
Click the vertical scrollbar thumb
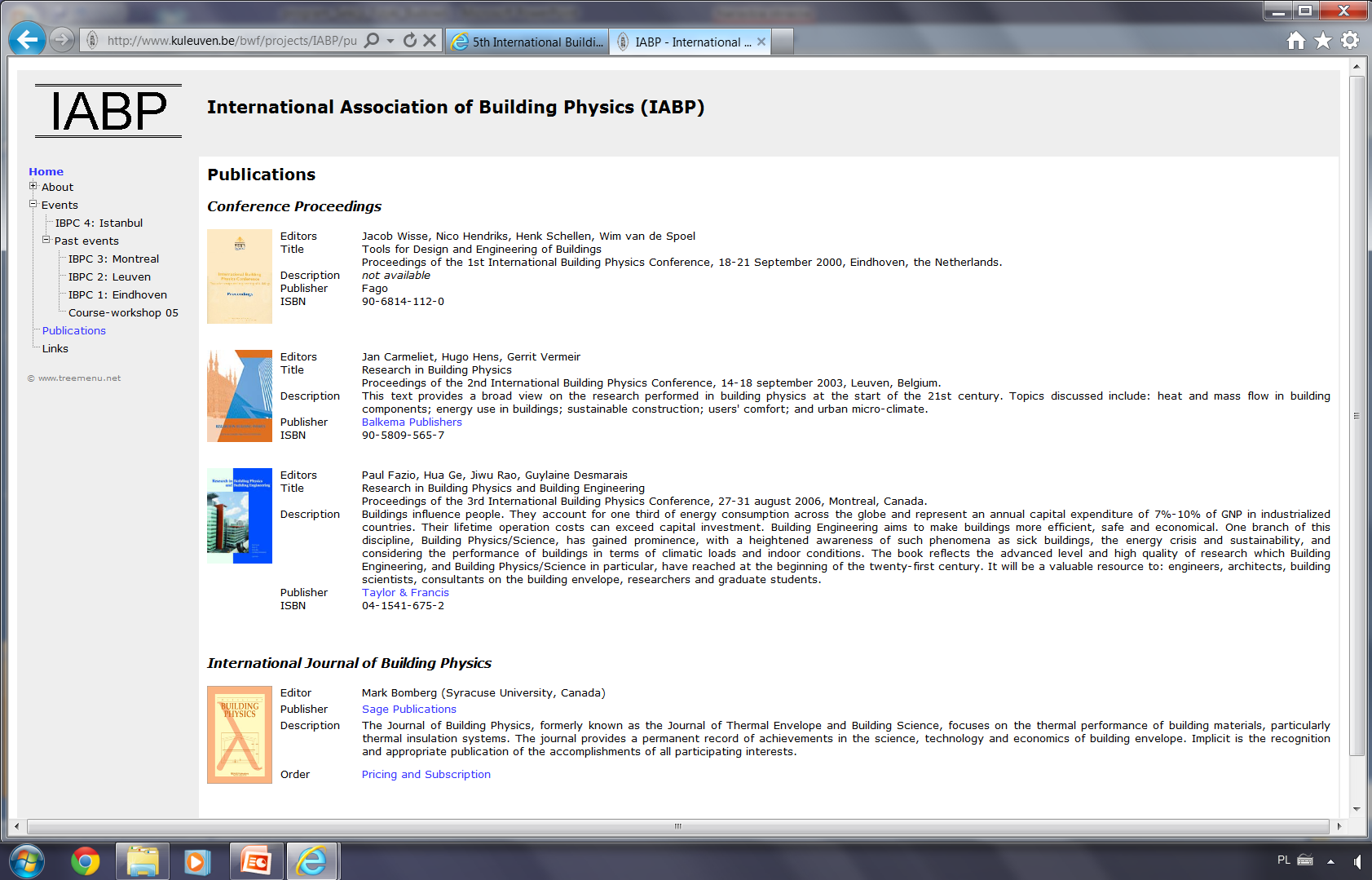click(1357, 416)
